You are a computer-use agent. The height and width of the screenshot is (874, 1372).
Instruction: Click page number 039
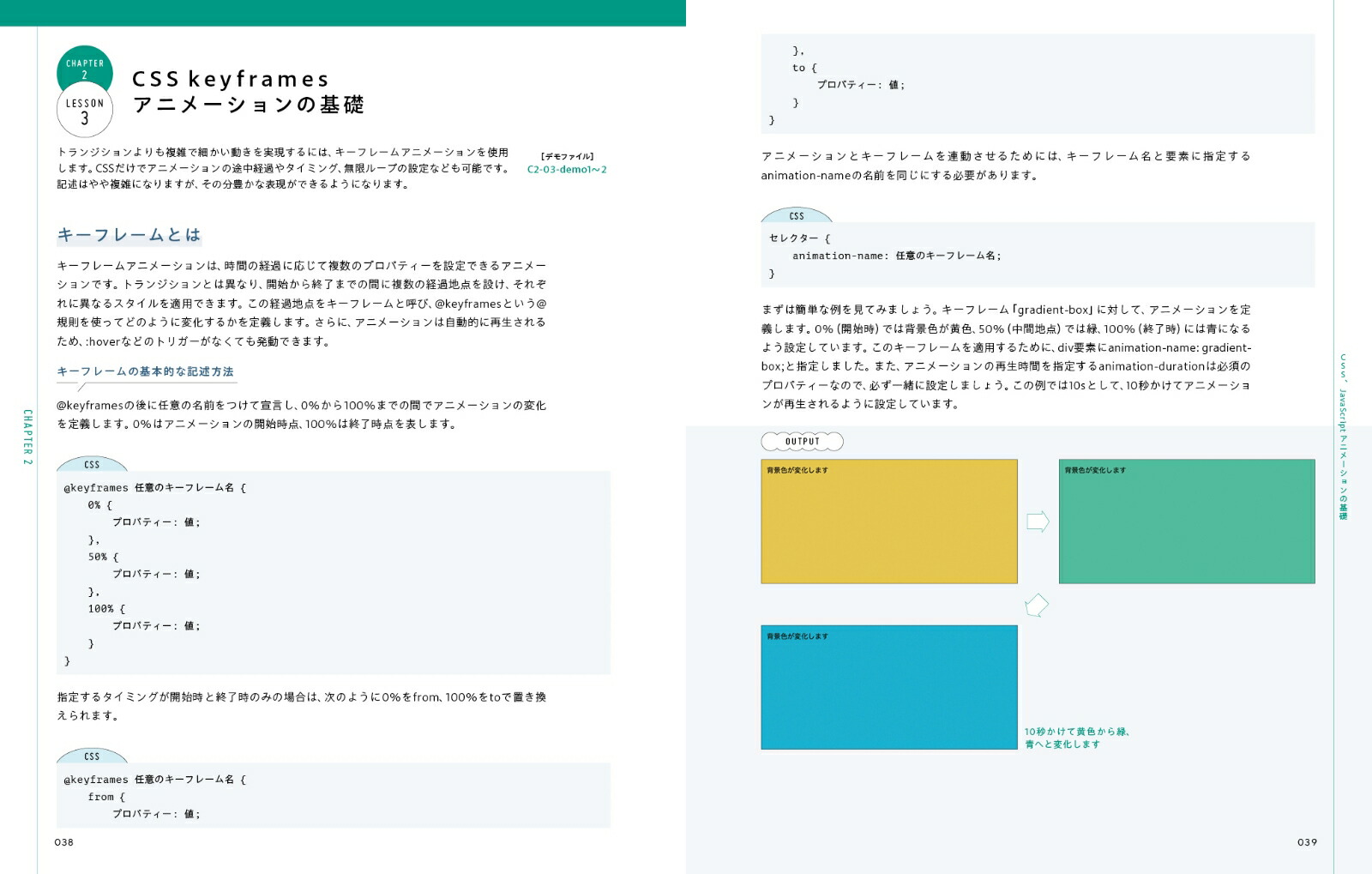(x=1307, y=843)
